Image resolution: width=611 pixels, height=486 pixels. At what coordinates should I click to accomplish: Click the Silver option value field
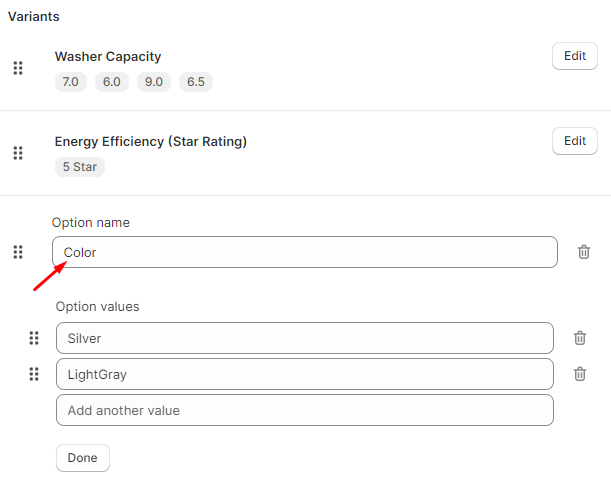coord(305,338)
